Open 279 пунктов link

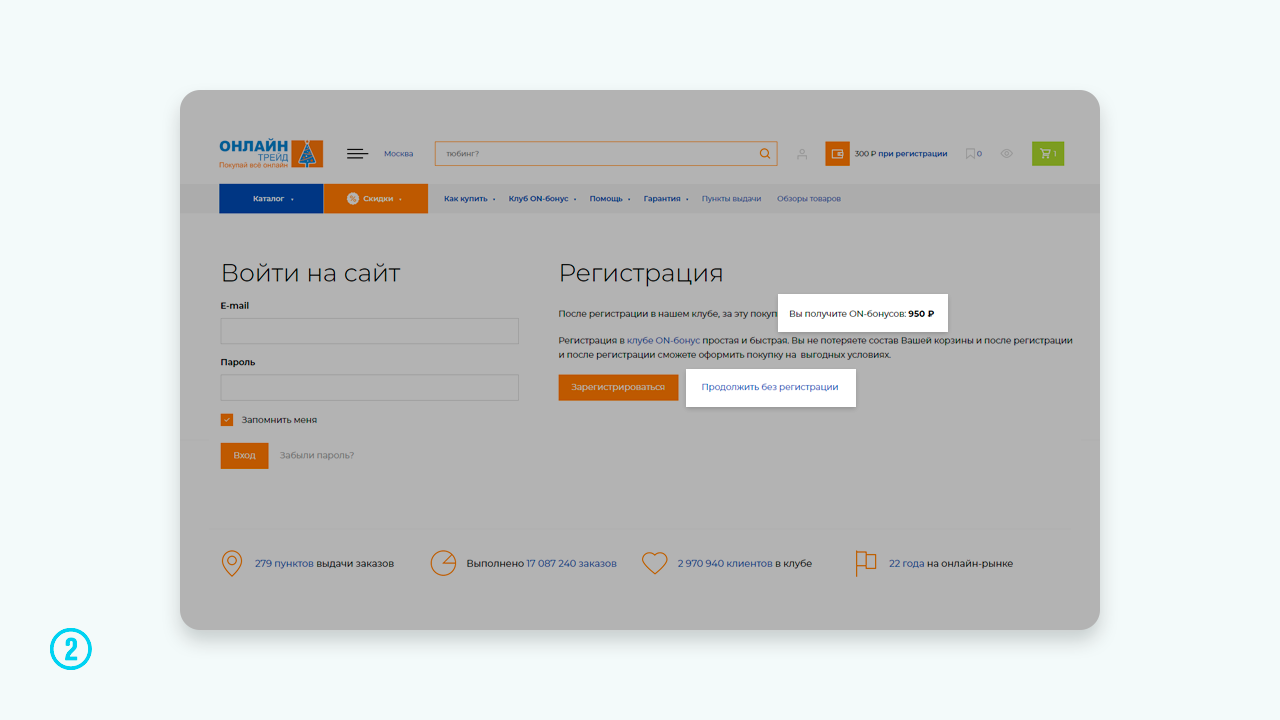click(x=284, y=563)
